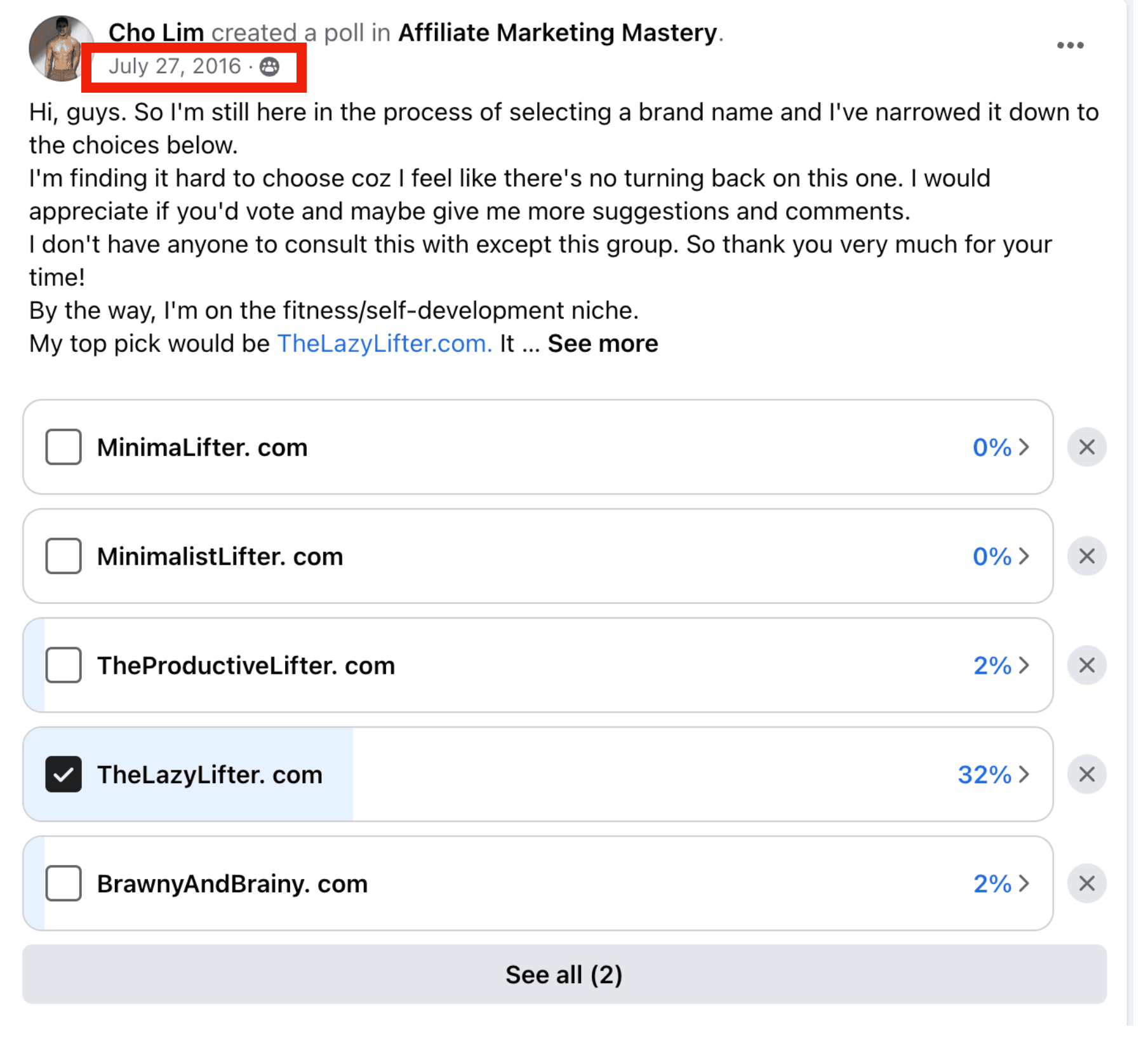View voters for TheProductiveLifter 2% chevron

[x=1024, y=666]
